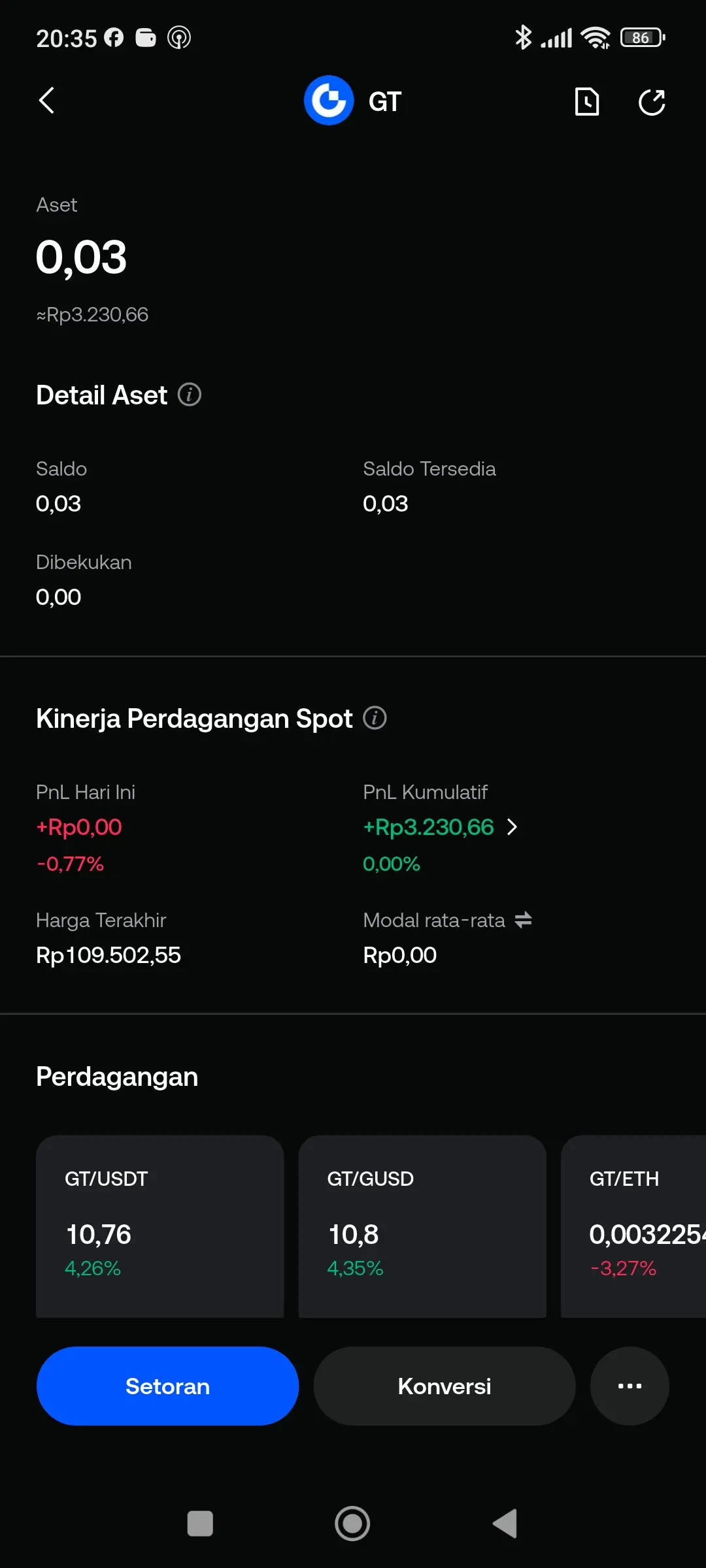
Task: Open the GT/USDT trading pair card
Action: pos(160,1226)
